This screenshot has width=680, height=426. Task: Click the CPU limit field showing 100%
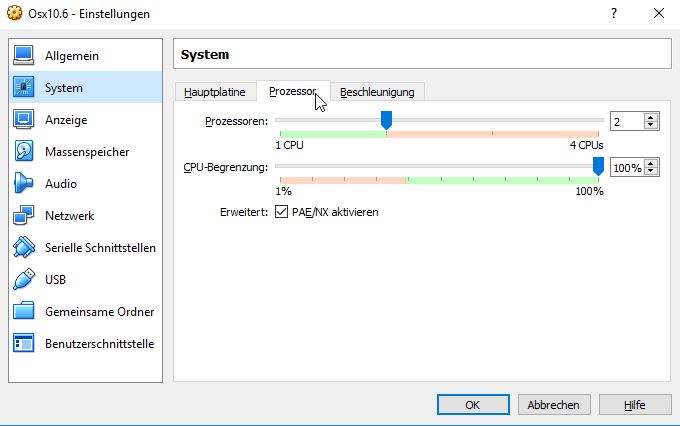tap(627, 167)
